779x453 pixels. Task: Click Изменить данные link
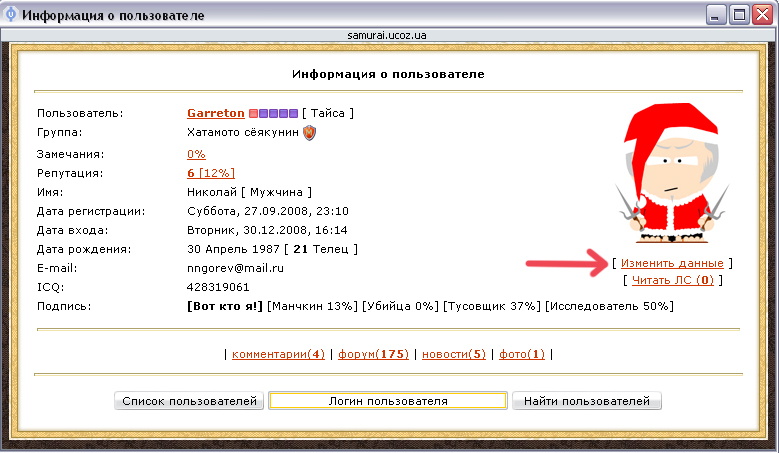tap(672, 263)
